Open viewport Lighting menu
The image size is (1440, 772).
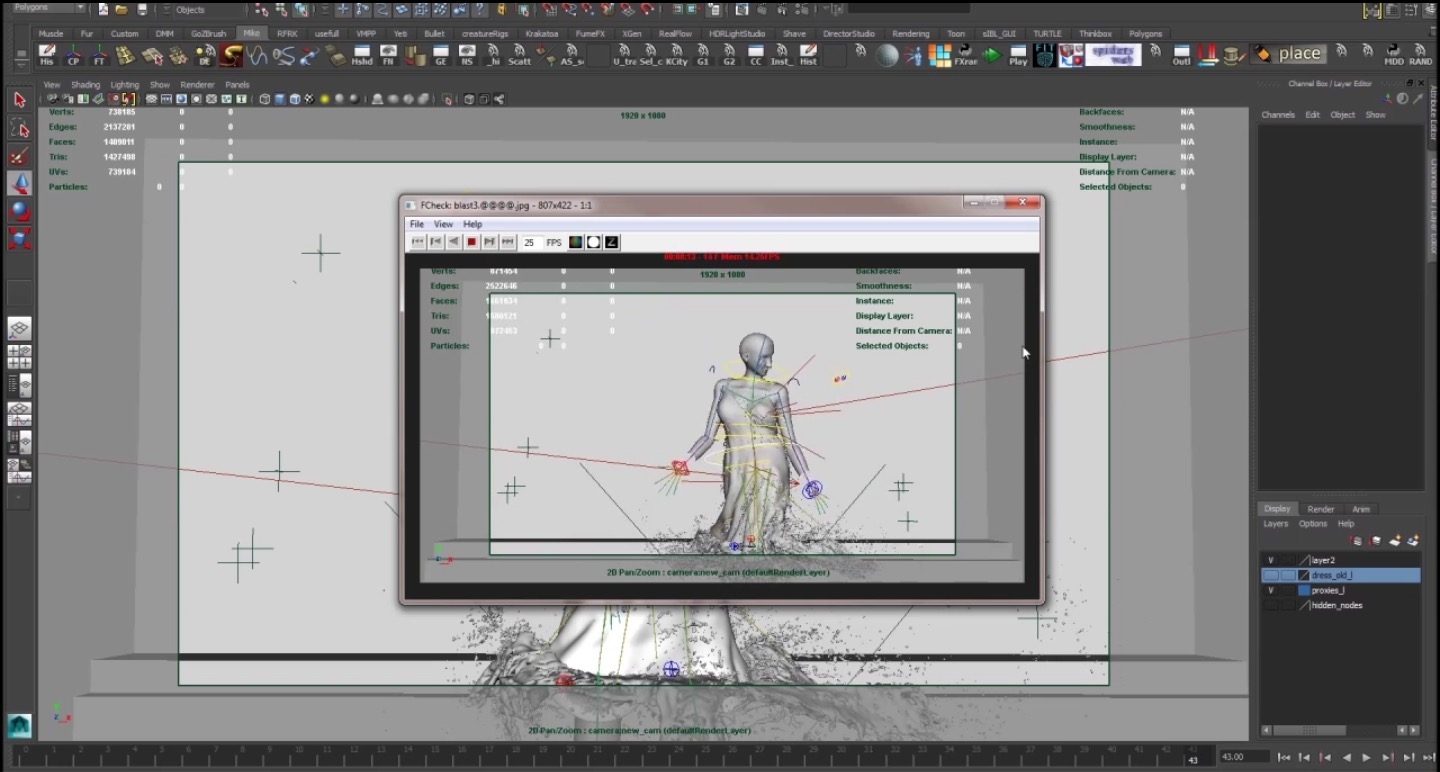pos(125,85)
